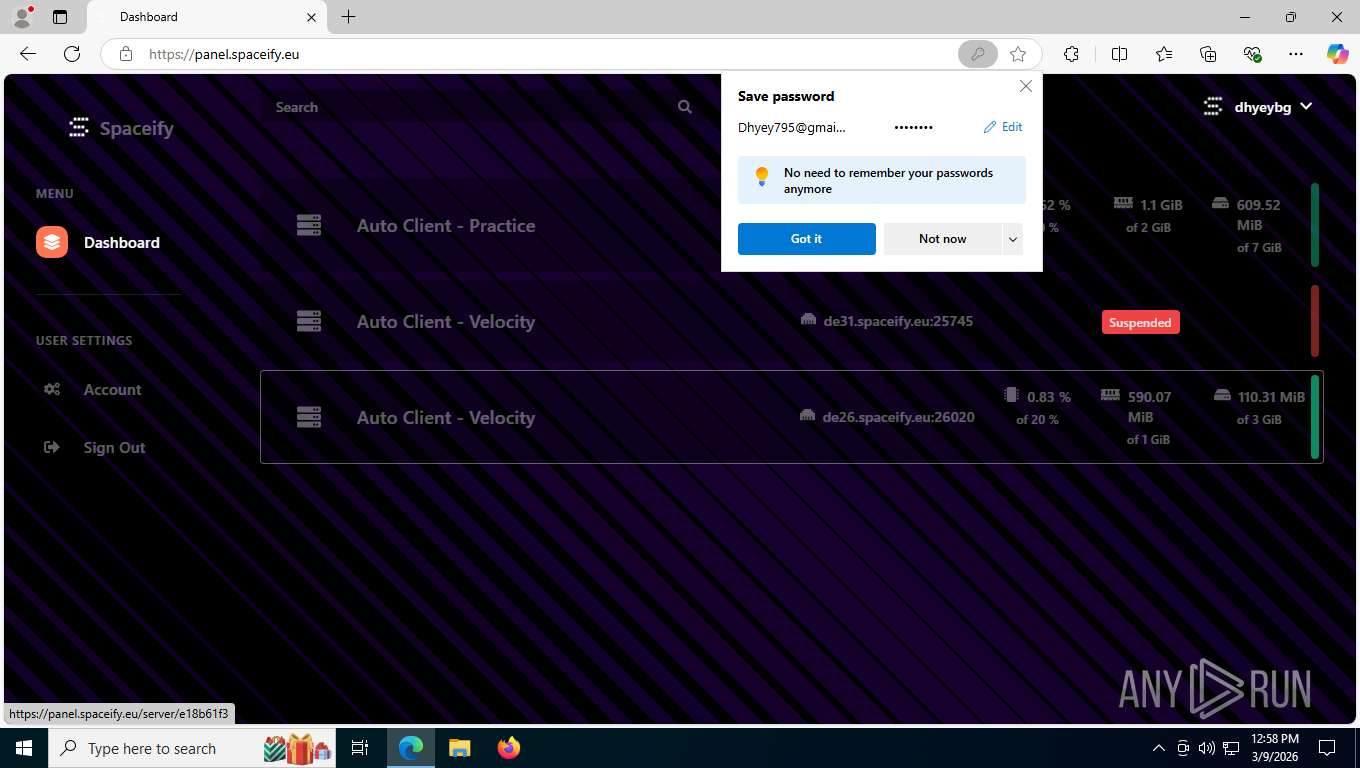Open the Copilot icon

click(1337, 54)
